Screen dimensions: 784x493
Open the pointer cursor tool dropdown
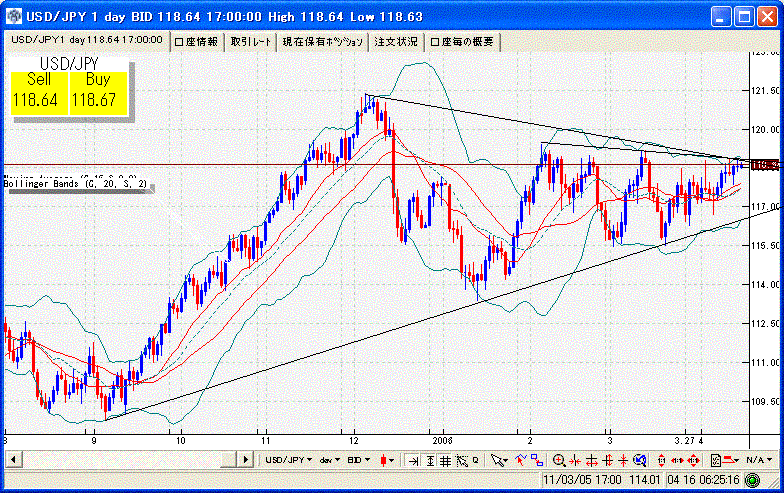tap(499, 460)
